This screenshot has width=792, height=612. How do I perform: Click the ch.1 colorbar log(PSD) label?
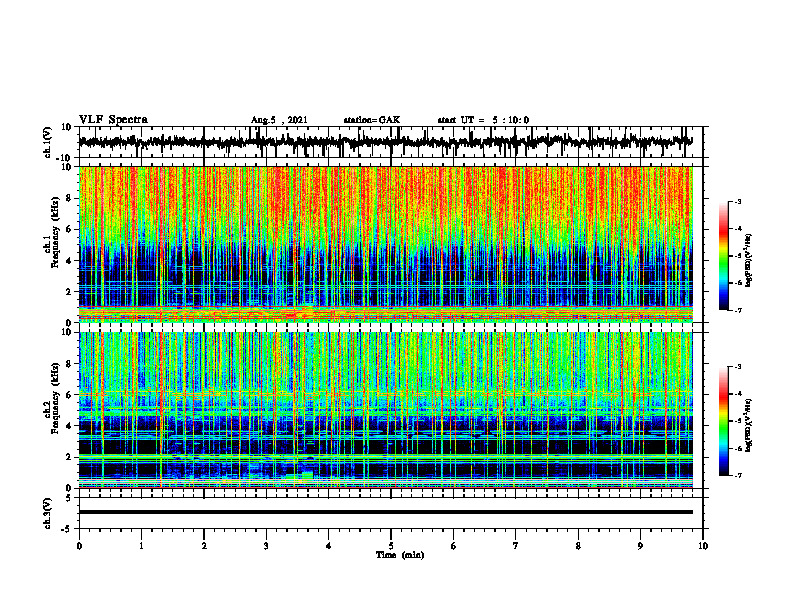tap(749, 261)
